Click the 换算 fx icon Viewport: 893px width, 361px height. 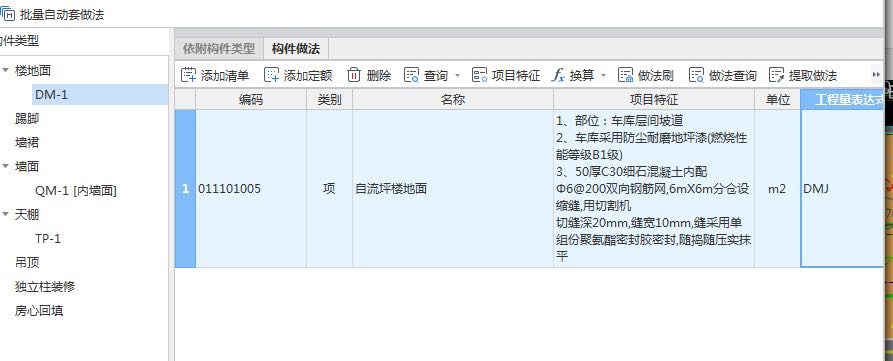(x=558, y=75)
